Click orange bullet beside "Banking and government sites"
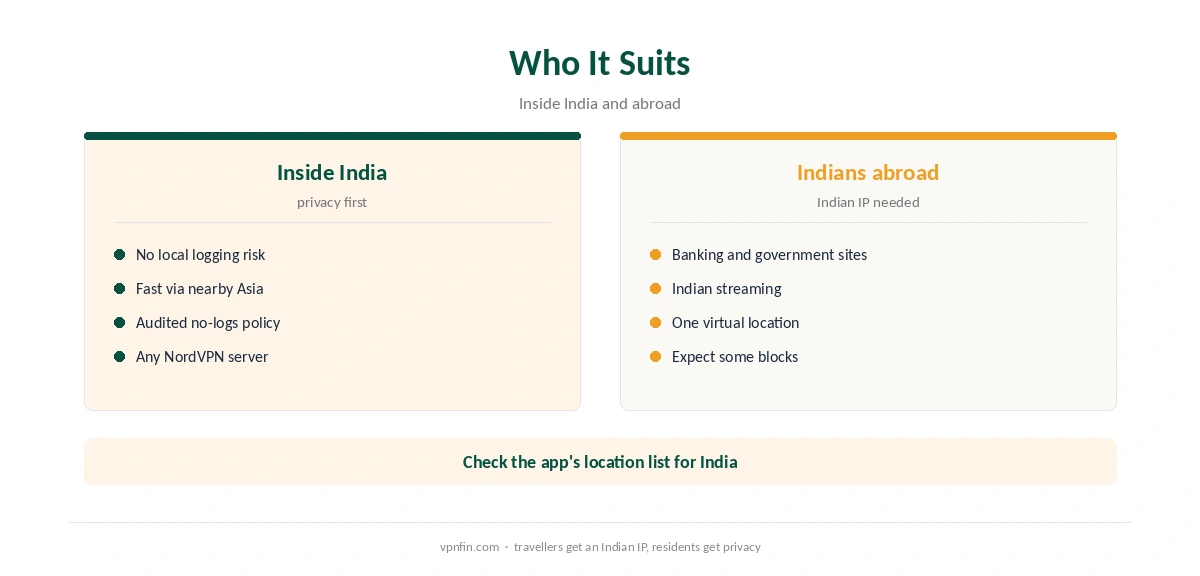 [656, 255]
